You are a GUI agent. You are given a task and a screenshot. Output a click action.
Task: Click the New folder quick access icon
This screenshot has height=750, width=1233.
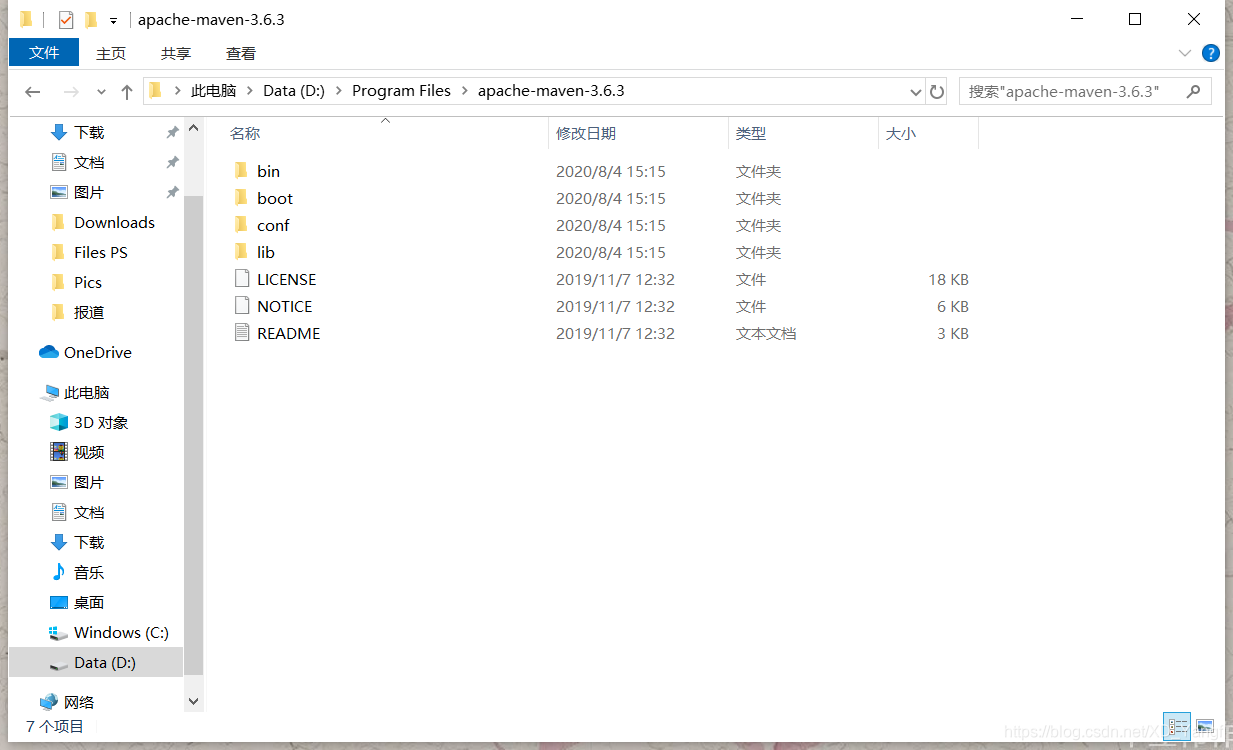91,20
